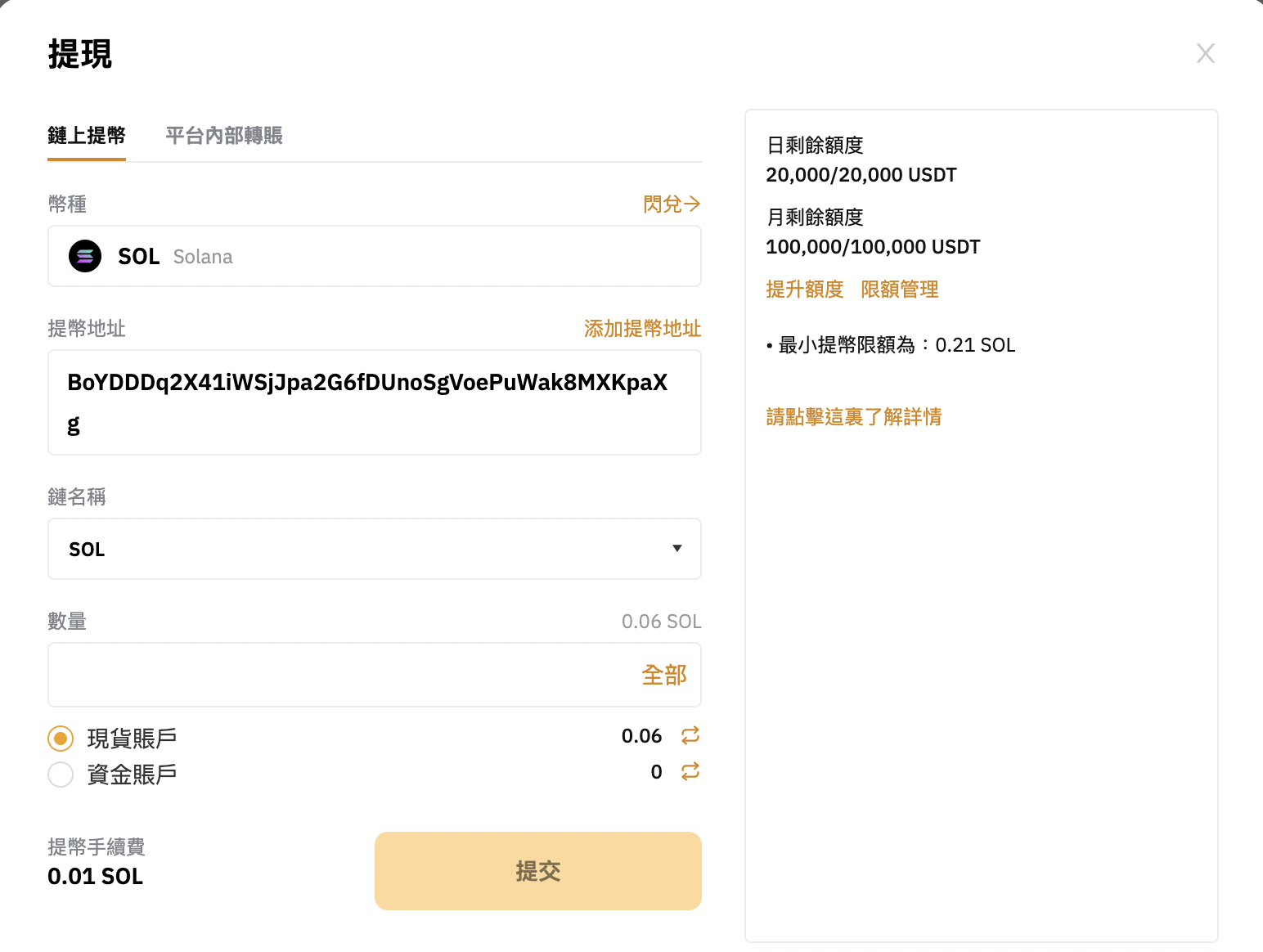Click the 數量 amount input field

tap(327, 675)
